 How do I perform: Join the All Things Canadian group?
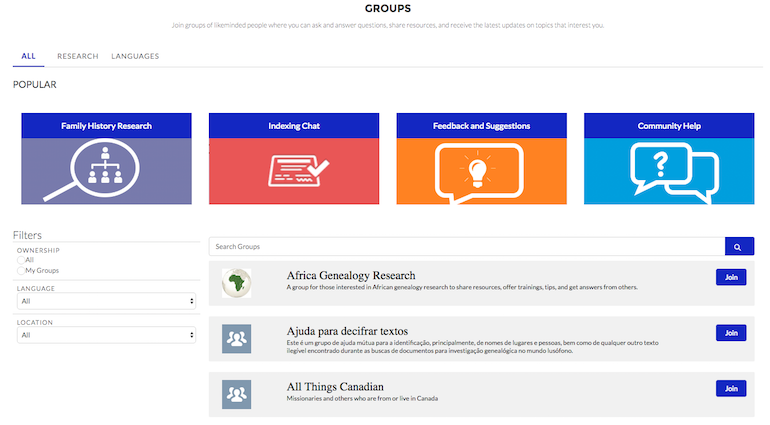(x=731, y=388)
